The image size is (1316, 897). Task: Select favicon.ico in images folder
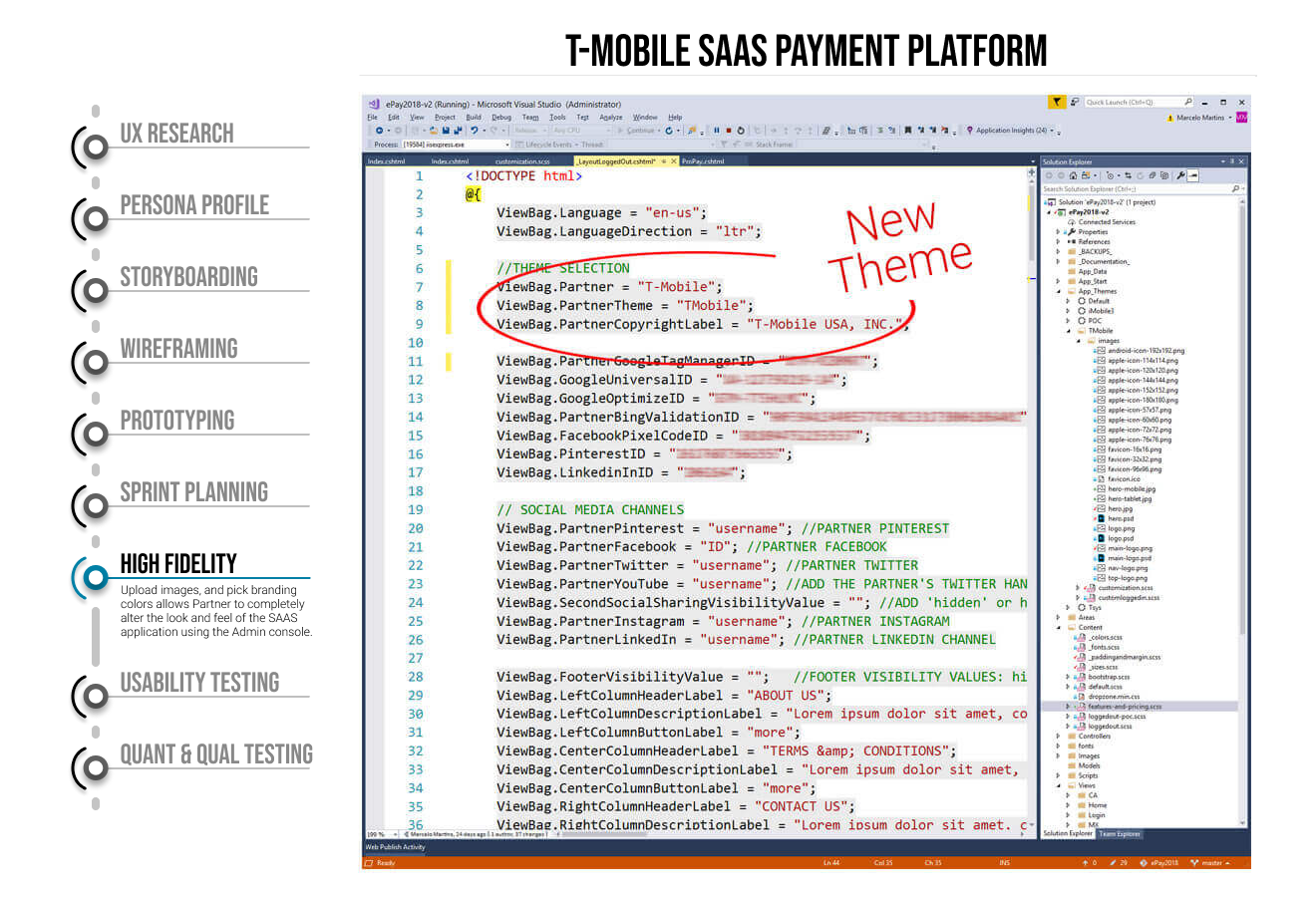[x=1124, y=479]
